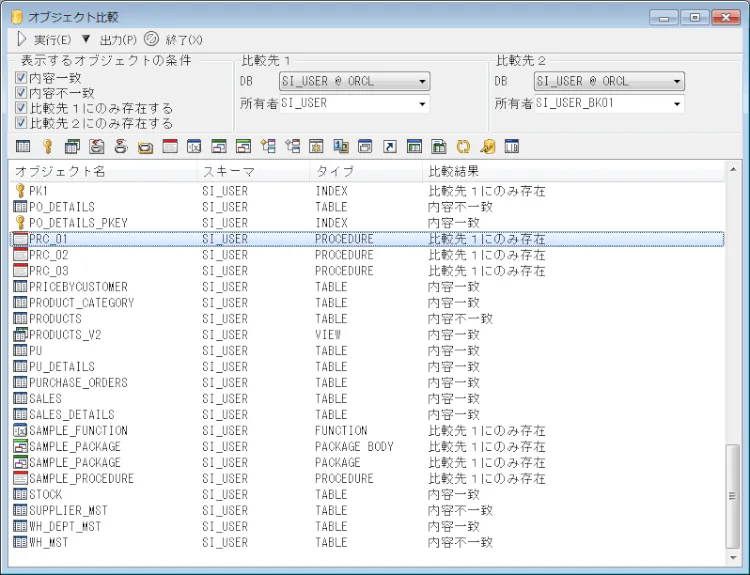Click the scrollbar down arrow
The height and width of the screenshot is (575, 750).
coord(732,558)
